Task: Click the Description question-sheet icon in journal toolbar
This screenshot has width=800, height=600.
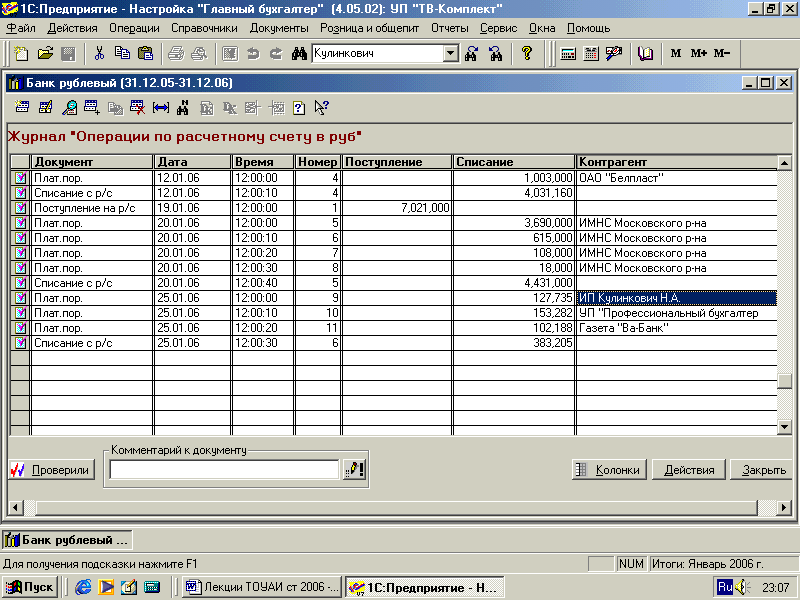Action: point(299,107)
